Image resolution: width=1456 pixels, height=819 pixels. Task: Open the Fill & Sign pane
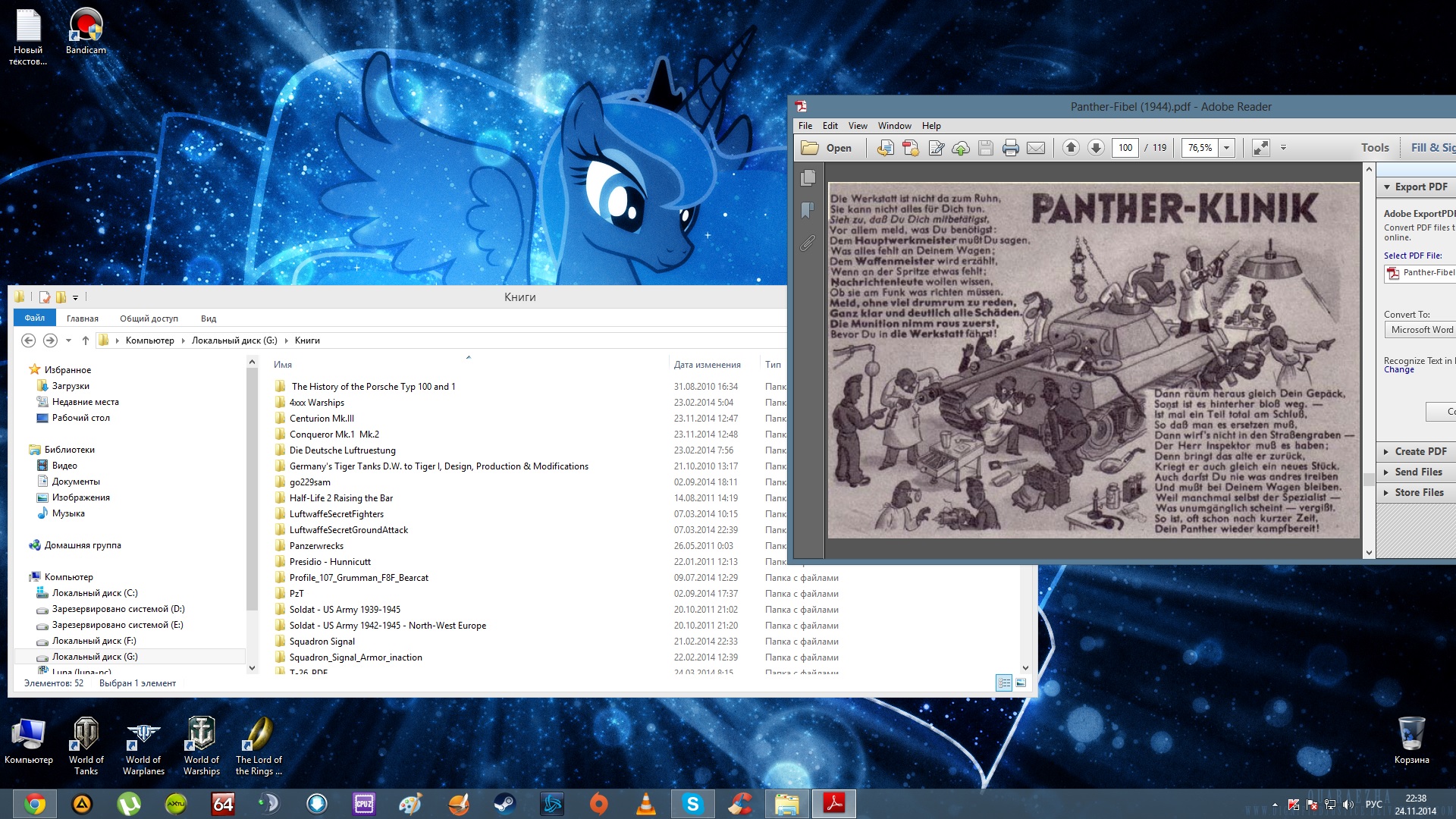tap(1432, 148)
